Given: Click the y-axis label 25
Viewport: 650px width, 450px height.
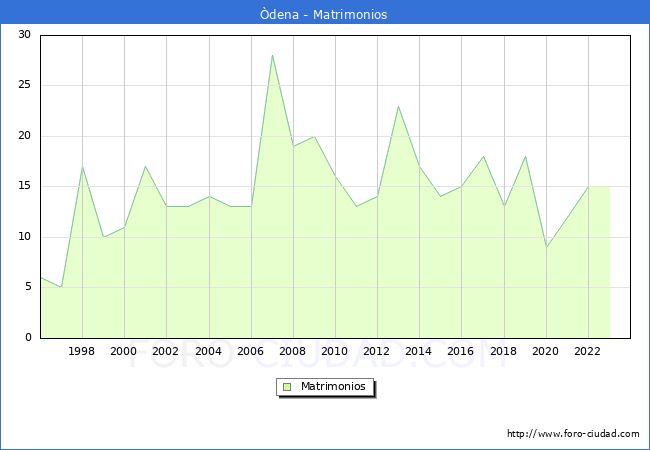Looking at the screenshot, I should [x=25, y=85].
